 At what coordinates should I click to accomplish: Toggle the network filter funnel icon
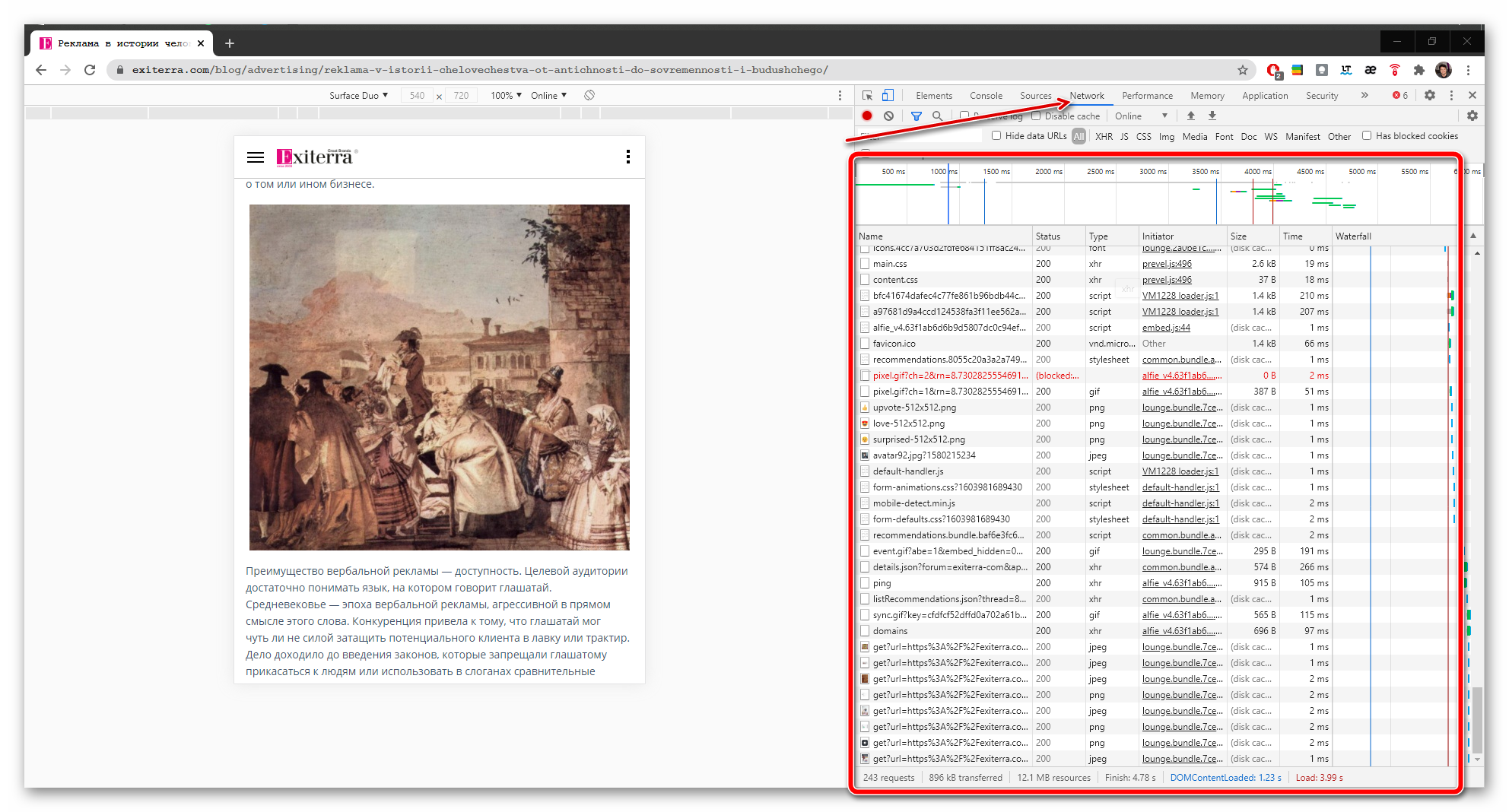[x=917, y=116]
